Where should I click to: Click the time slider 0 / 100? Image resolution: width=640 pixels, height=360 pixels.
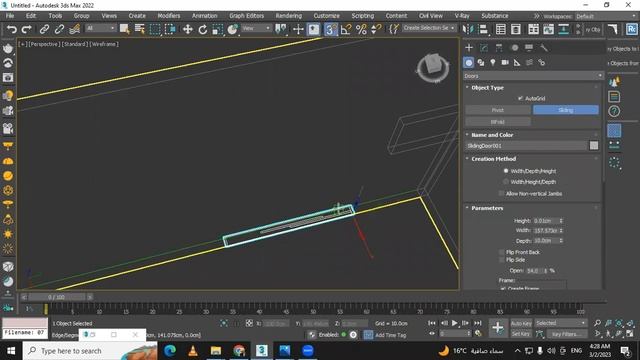pyautogui.click(x=56, y=297)
